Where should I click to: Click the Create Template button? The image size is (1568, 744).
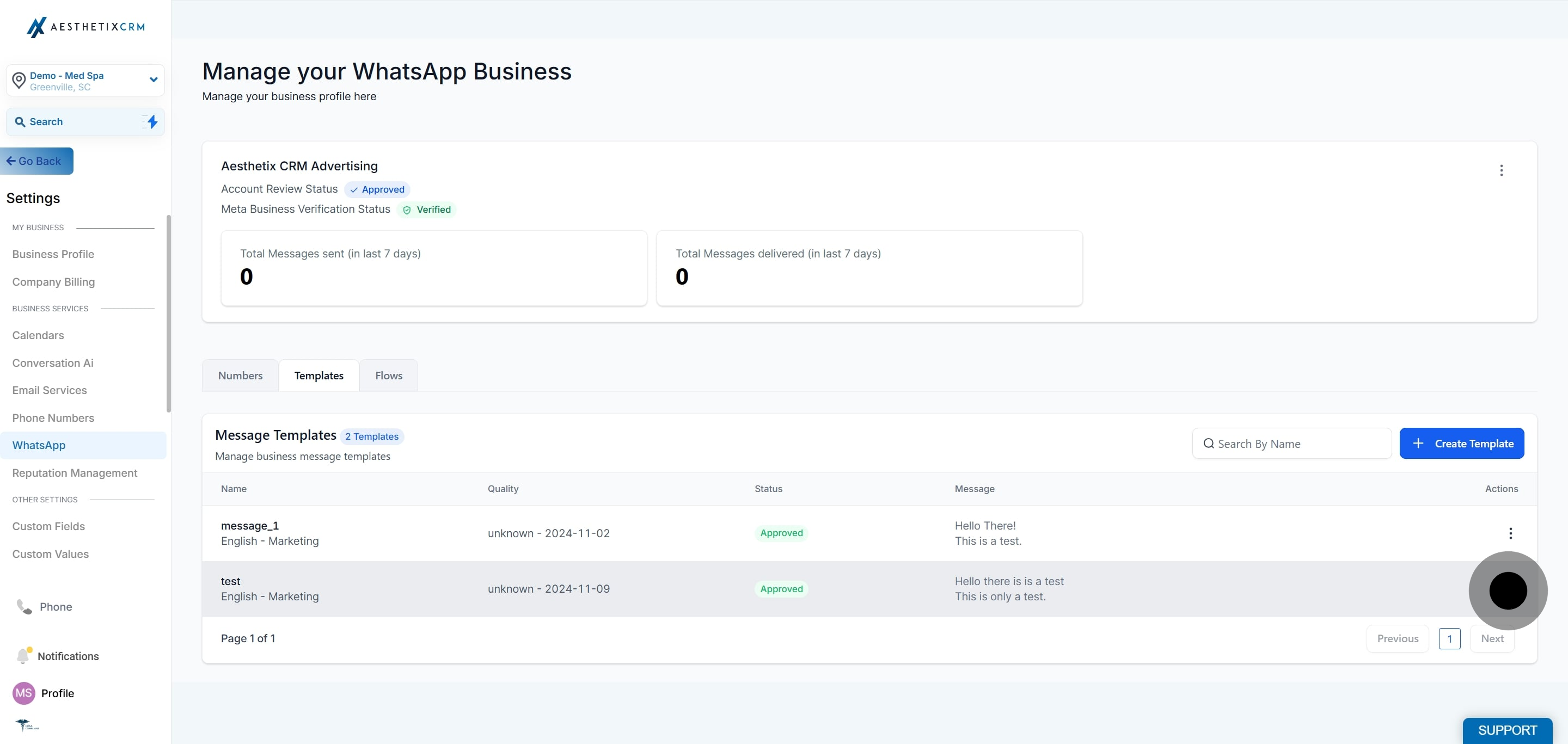1461,444
